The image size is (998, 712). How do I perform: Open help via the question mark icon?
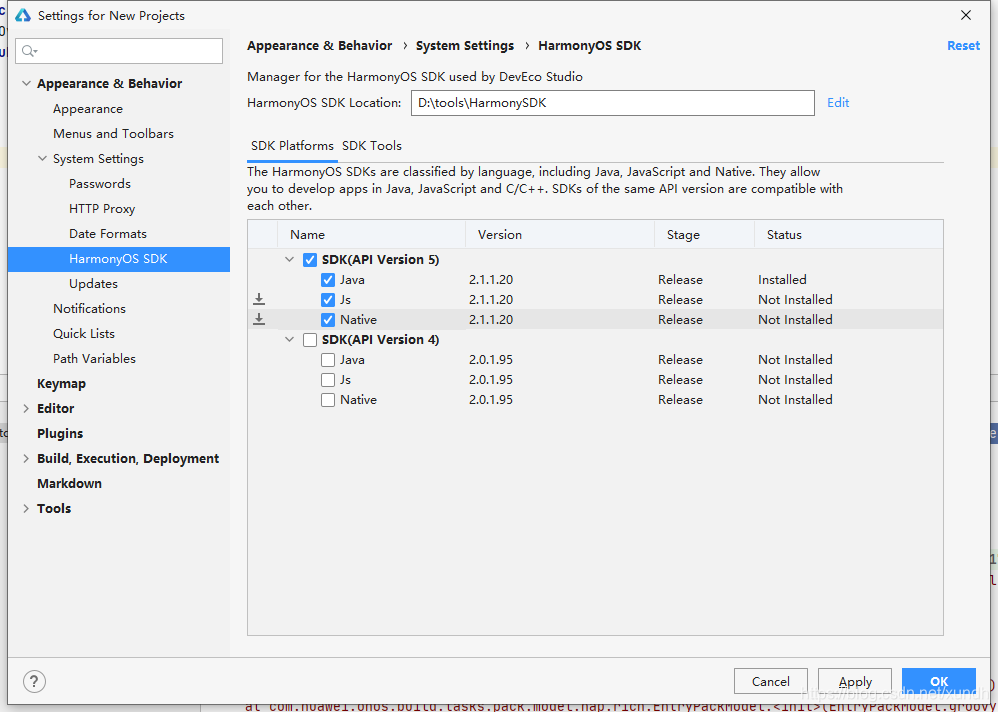34,681
